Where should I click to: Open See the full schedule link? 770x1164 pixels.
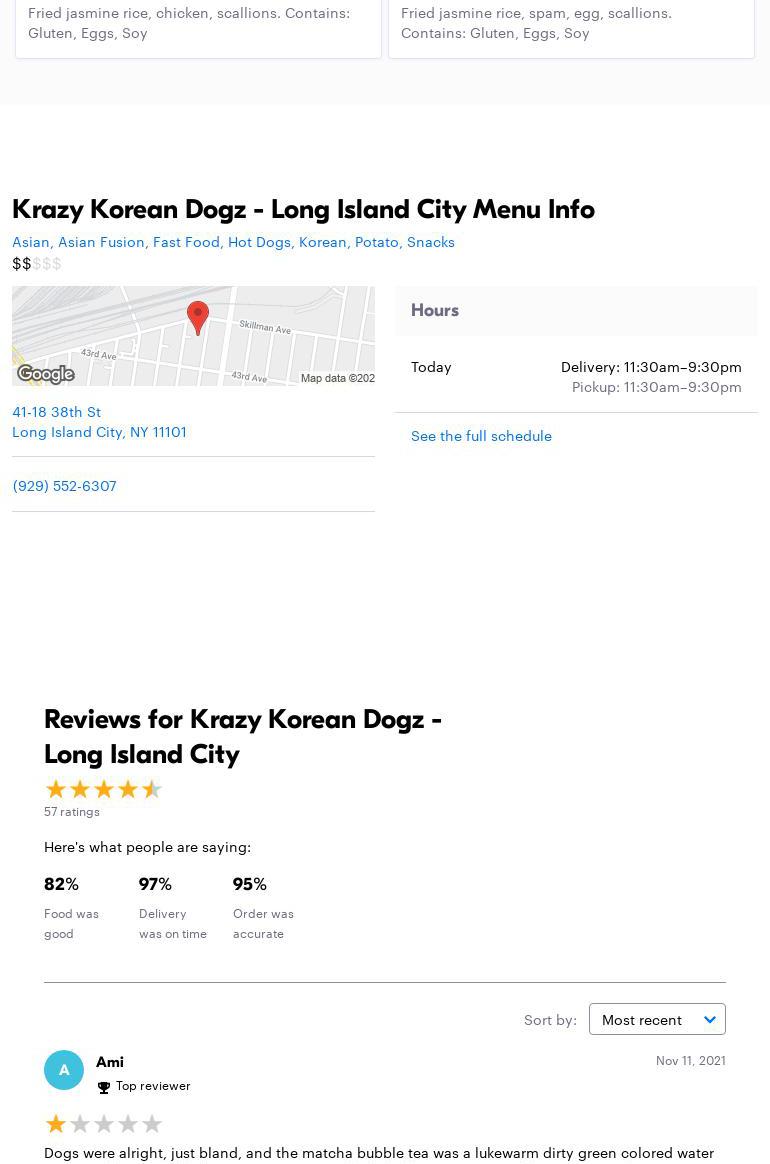coord(481,435)
